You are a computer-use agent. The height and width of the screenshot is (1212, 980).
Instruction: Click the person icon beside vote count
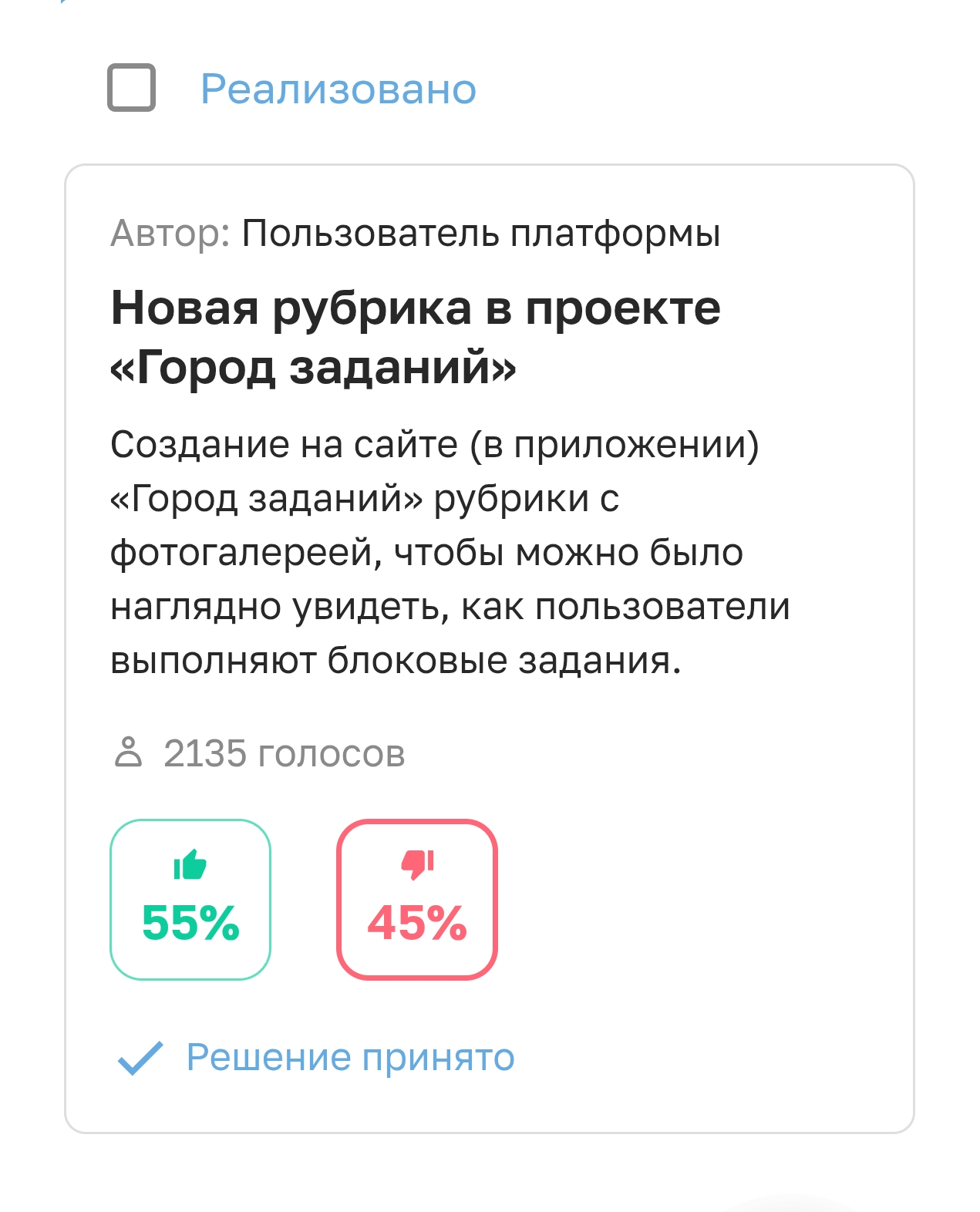tap(128, 752)
